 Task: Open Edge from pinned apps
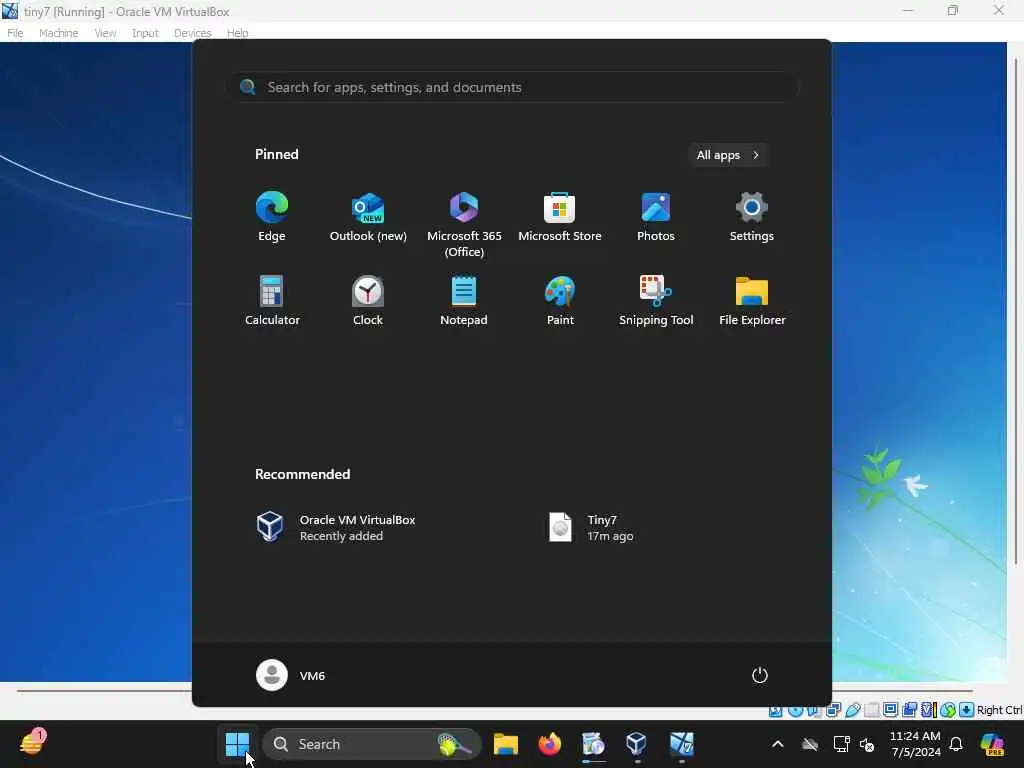coord(272,217)
